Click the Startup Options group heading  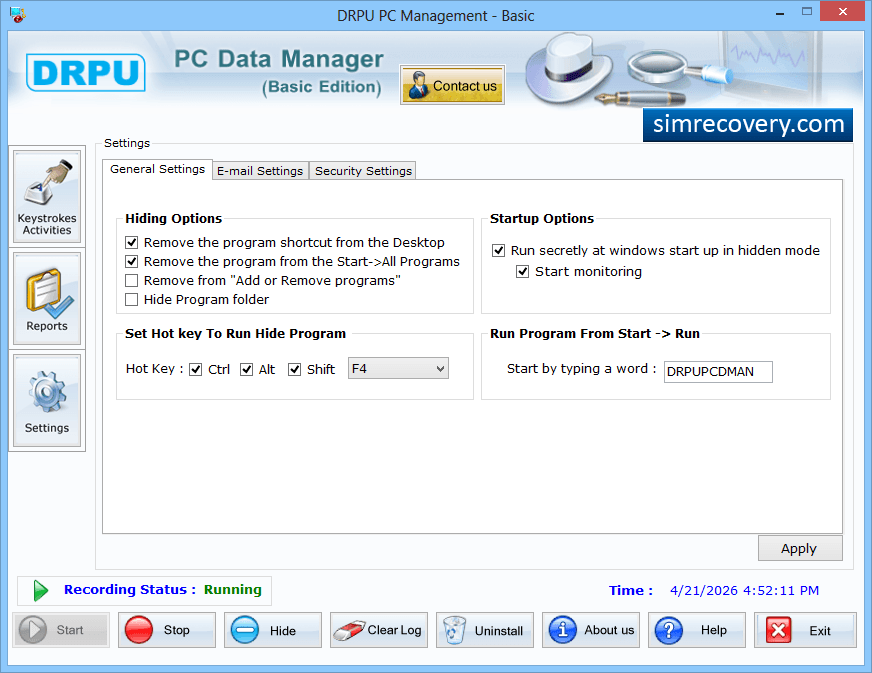pos(542,219)
